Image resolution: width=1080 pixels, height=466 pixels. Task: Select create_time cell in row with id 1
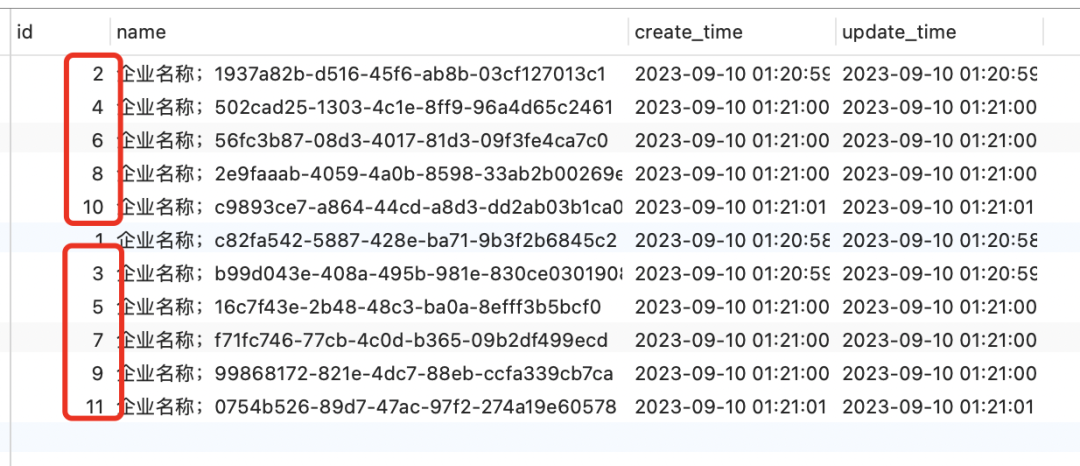tap(732, 240)
